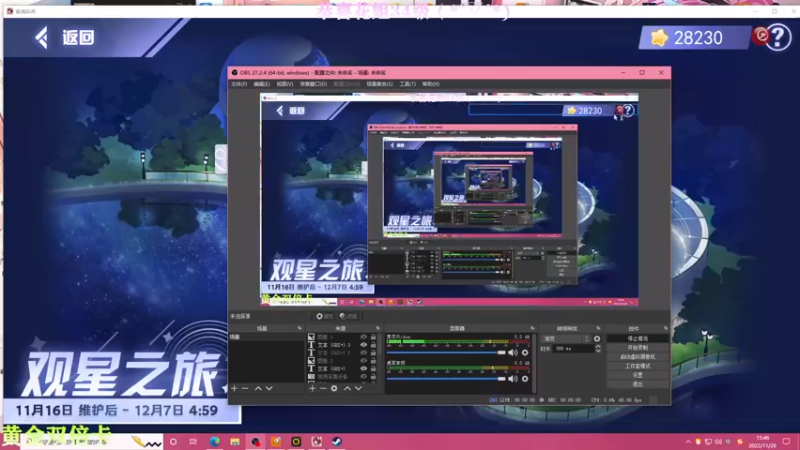The width and height of the screenshot is (800, 450).
Task: Toggle visibility of 文本 (GDI+) 2 source
Action: [363, 353]
